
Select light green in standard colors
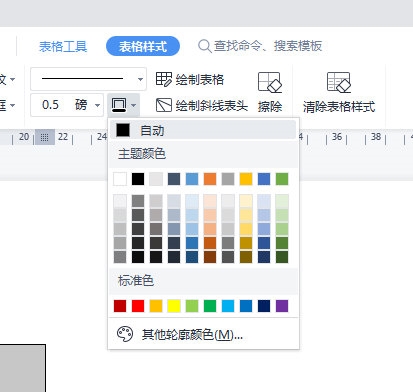click(x=192, y=306)
